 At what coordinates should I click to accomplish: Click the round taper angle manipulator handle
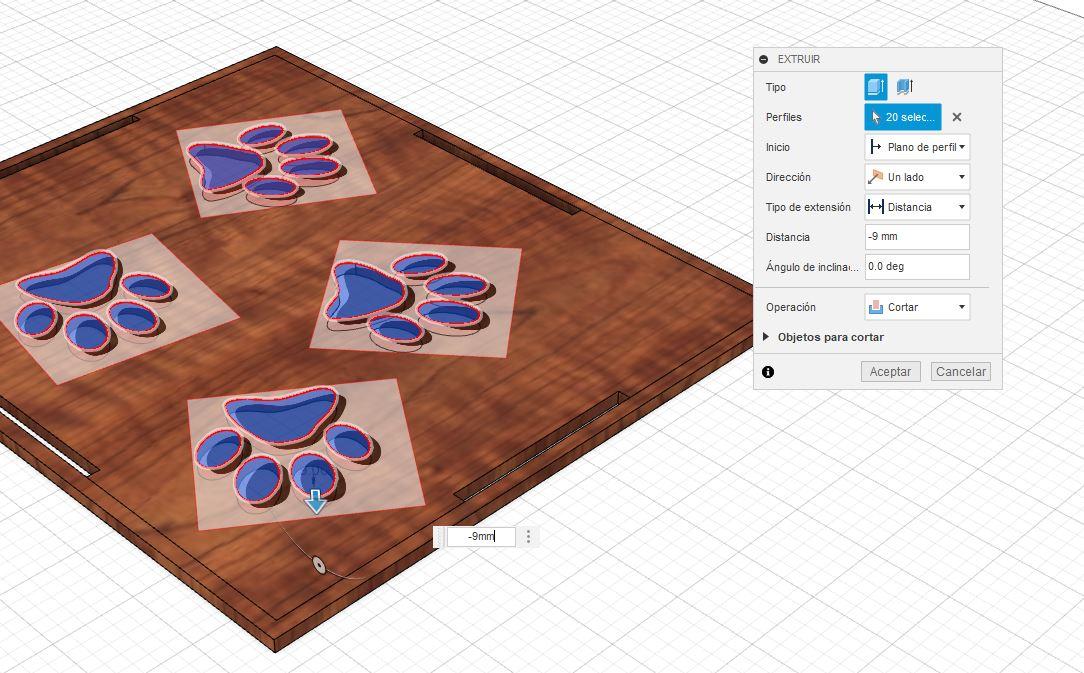pyautogui.click(x=319, y=564)
